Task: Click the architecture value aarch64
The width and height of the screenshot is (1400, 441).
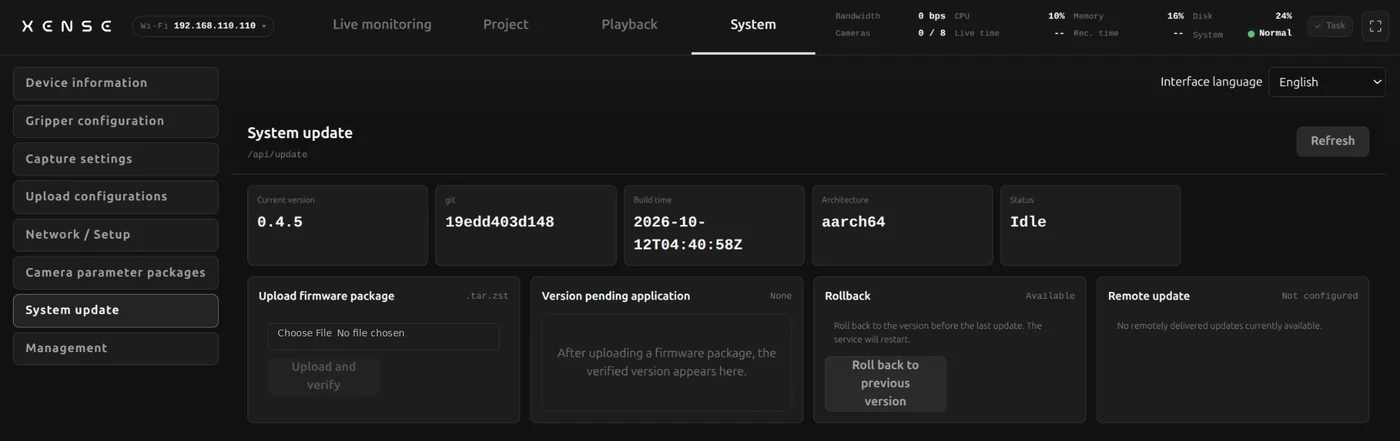Action: coord(853,222)
